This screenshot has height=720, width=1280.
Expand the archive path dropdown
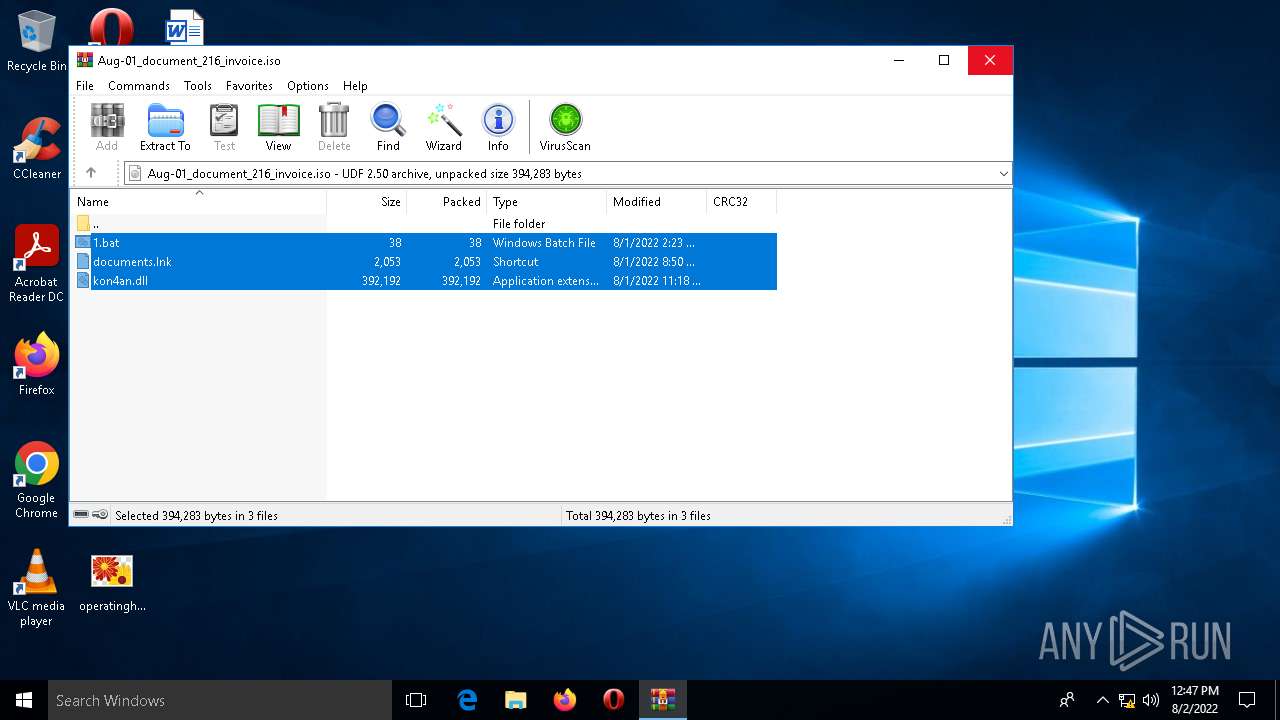tap(1003, 174)
